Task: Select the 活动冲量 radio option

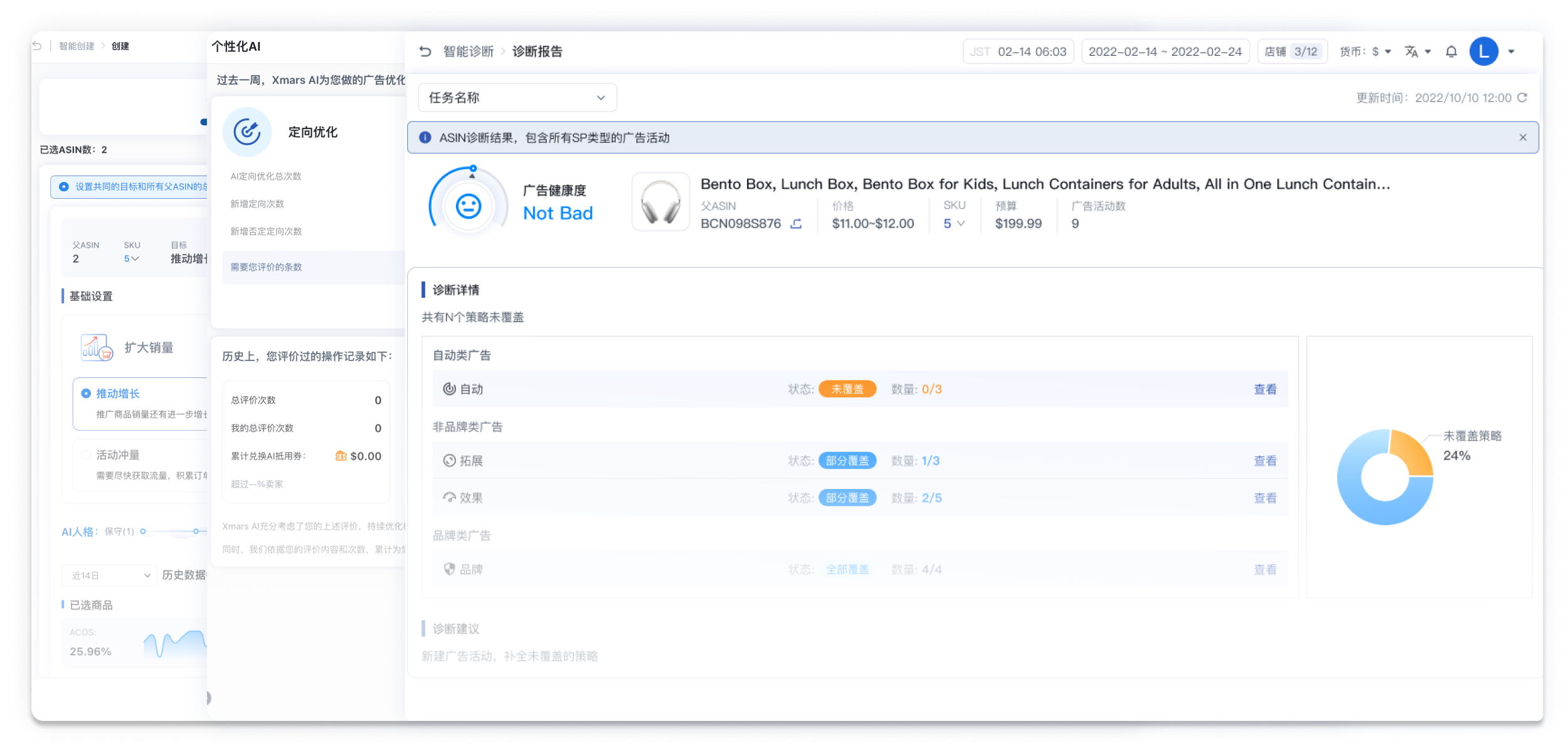Action: point(86,455)
